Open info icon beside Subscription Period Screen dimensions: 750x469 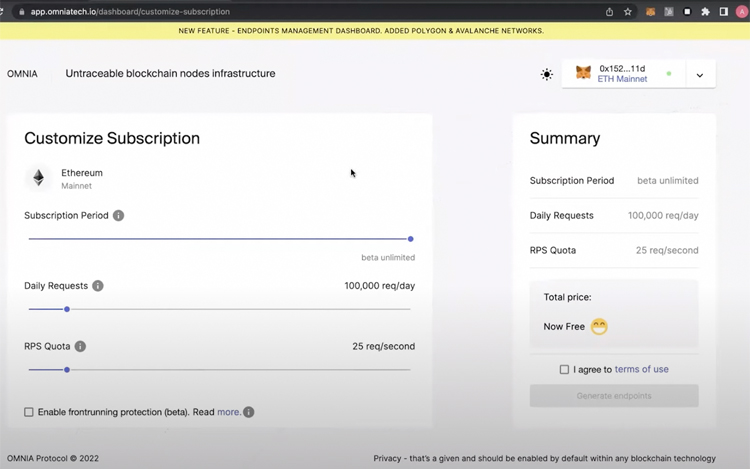pos(118,216)
